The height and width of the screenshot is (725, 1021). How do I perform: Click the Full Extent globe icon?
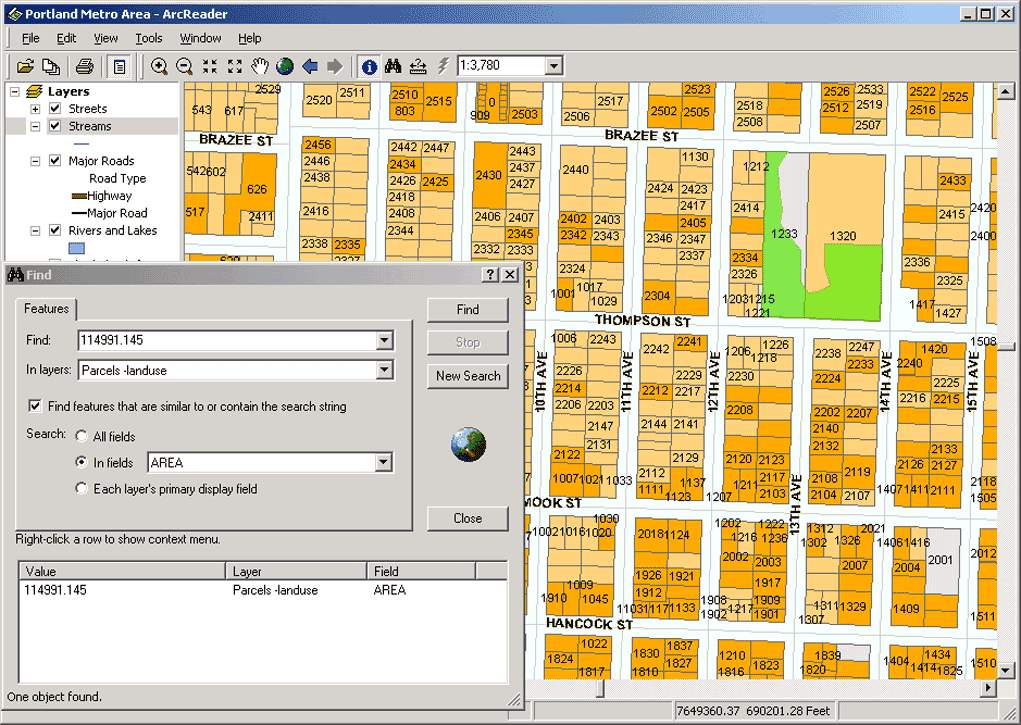(x=285, y=66)
